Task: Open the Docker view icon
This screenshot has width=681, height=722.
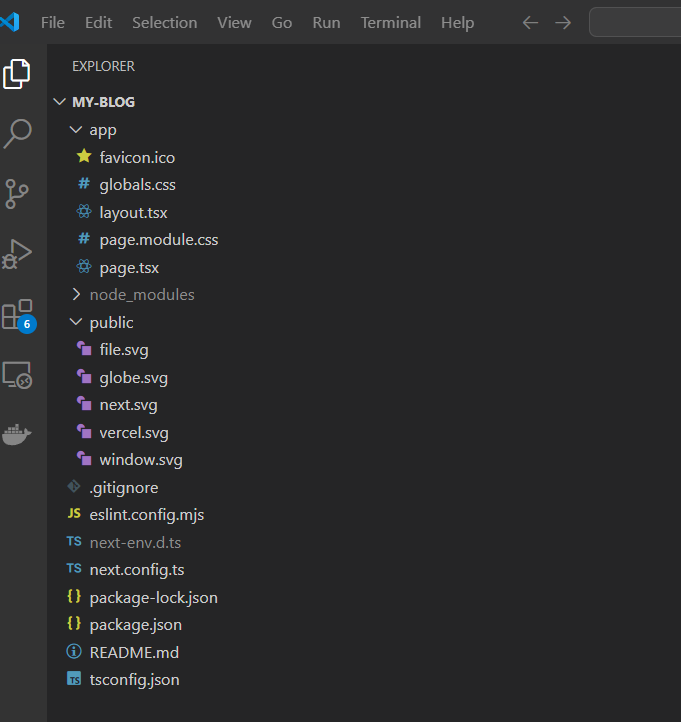Action: point(18,434)
